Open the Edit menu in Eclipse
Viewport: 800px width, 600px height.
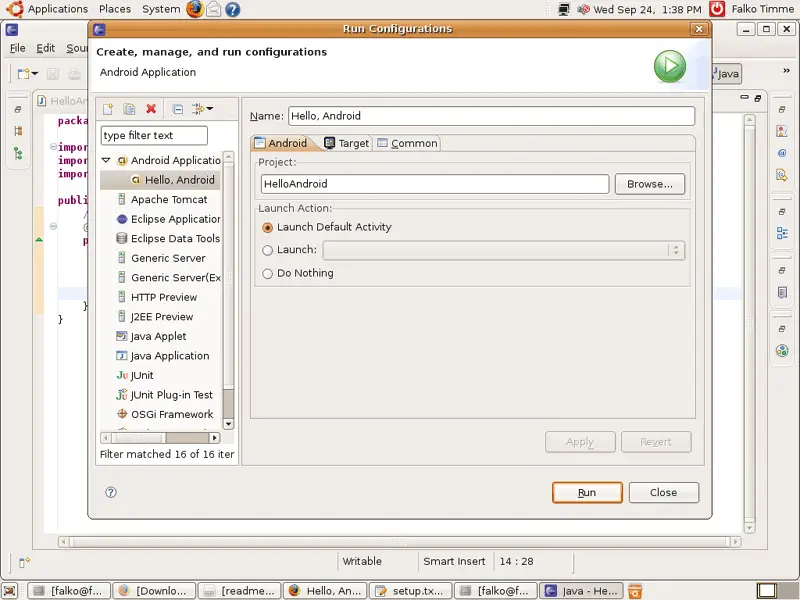pos(45,48)
